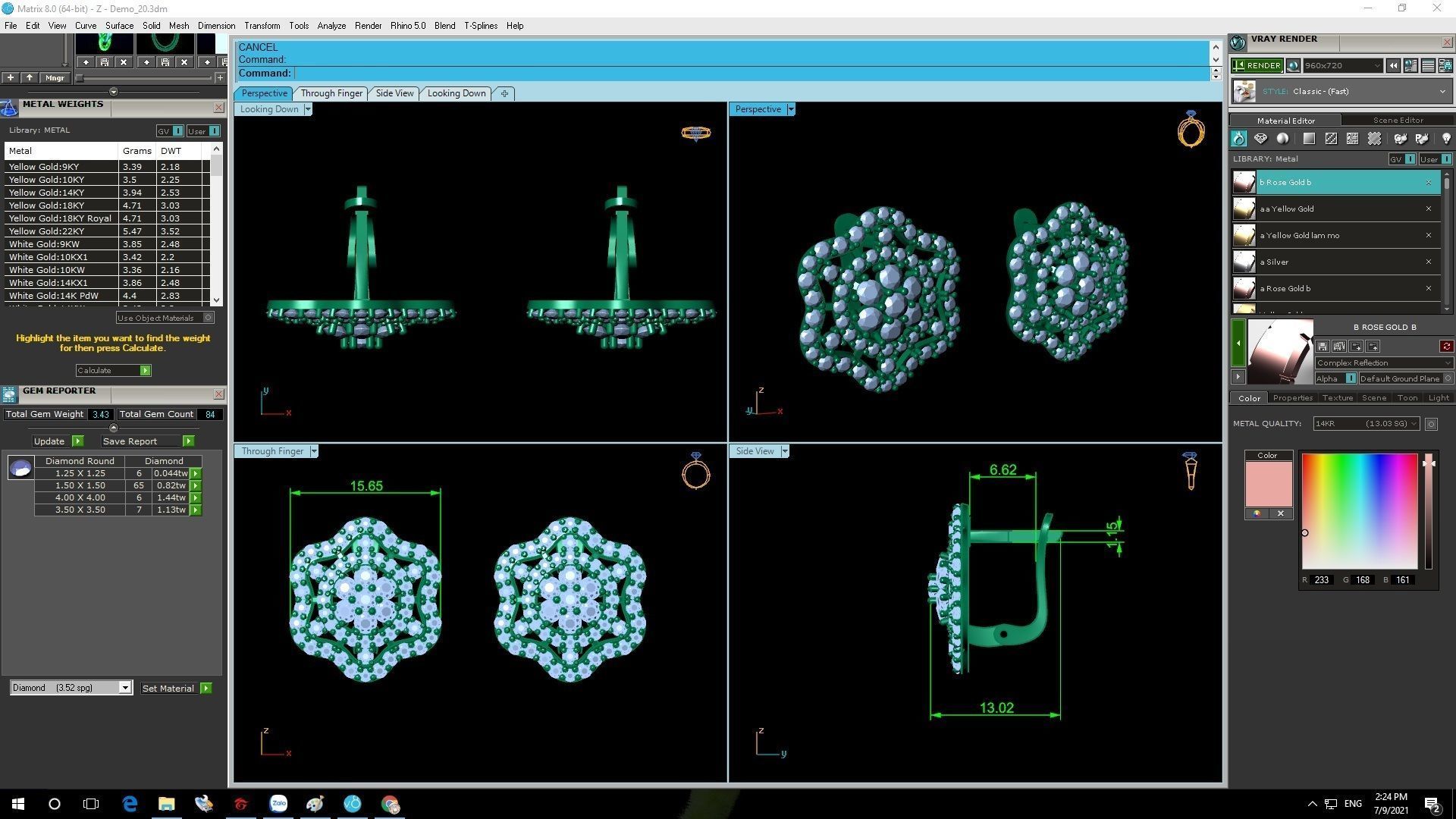
Task: Click the rewind arrows icon beside resolution
Action: 1394,66
